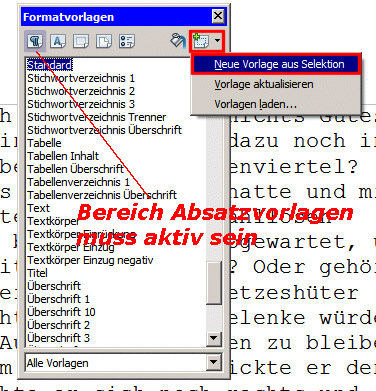Select Stichwortverzeichnis Überschrift style
Image resolution: width=376 pixels, height=391 pixels.
(x=104, y=130)
